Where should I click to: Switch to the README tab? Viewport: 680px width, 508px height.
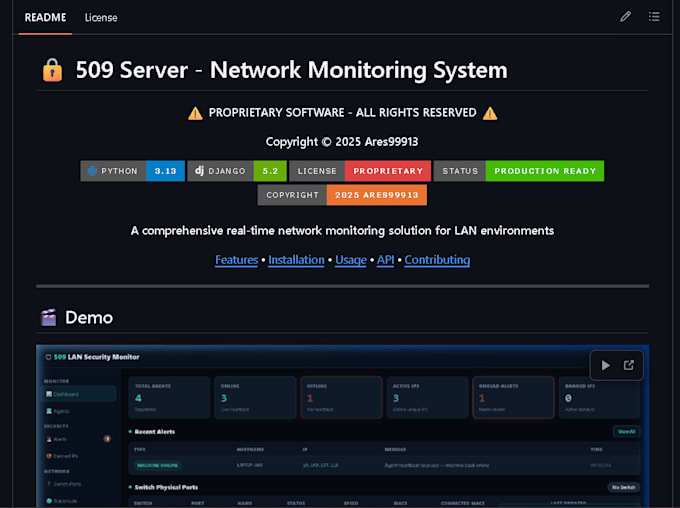coord(45,17)
